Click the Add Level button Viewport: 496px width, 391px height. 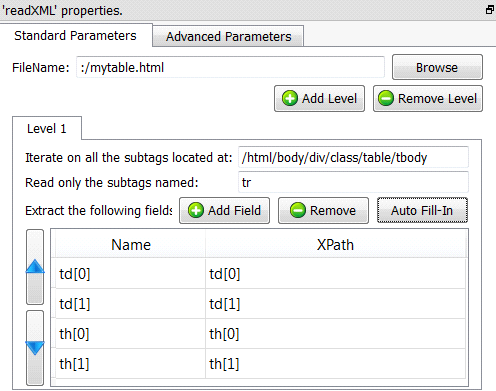point(319,99)
